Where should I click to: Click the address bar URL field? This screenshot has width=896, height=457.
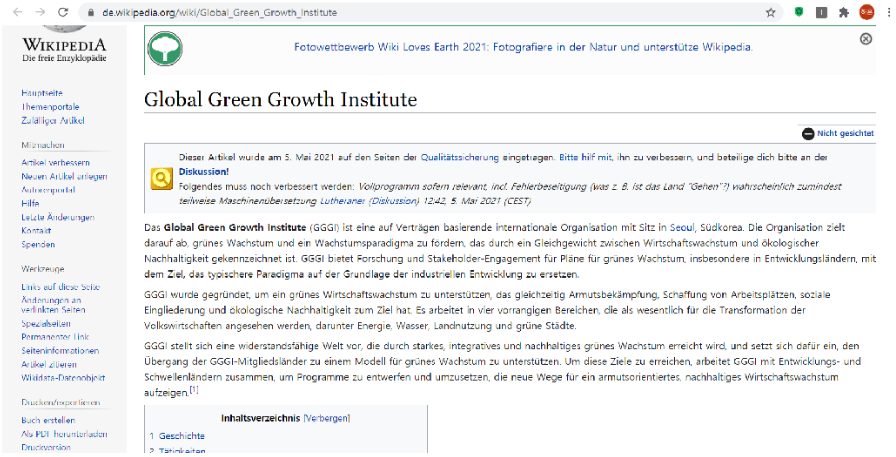point(429,13)
